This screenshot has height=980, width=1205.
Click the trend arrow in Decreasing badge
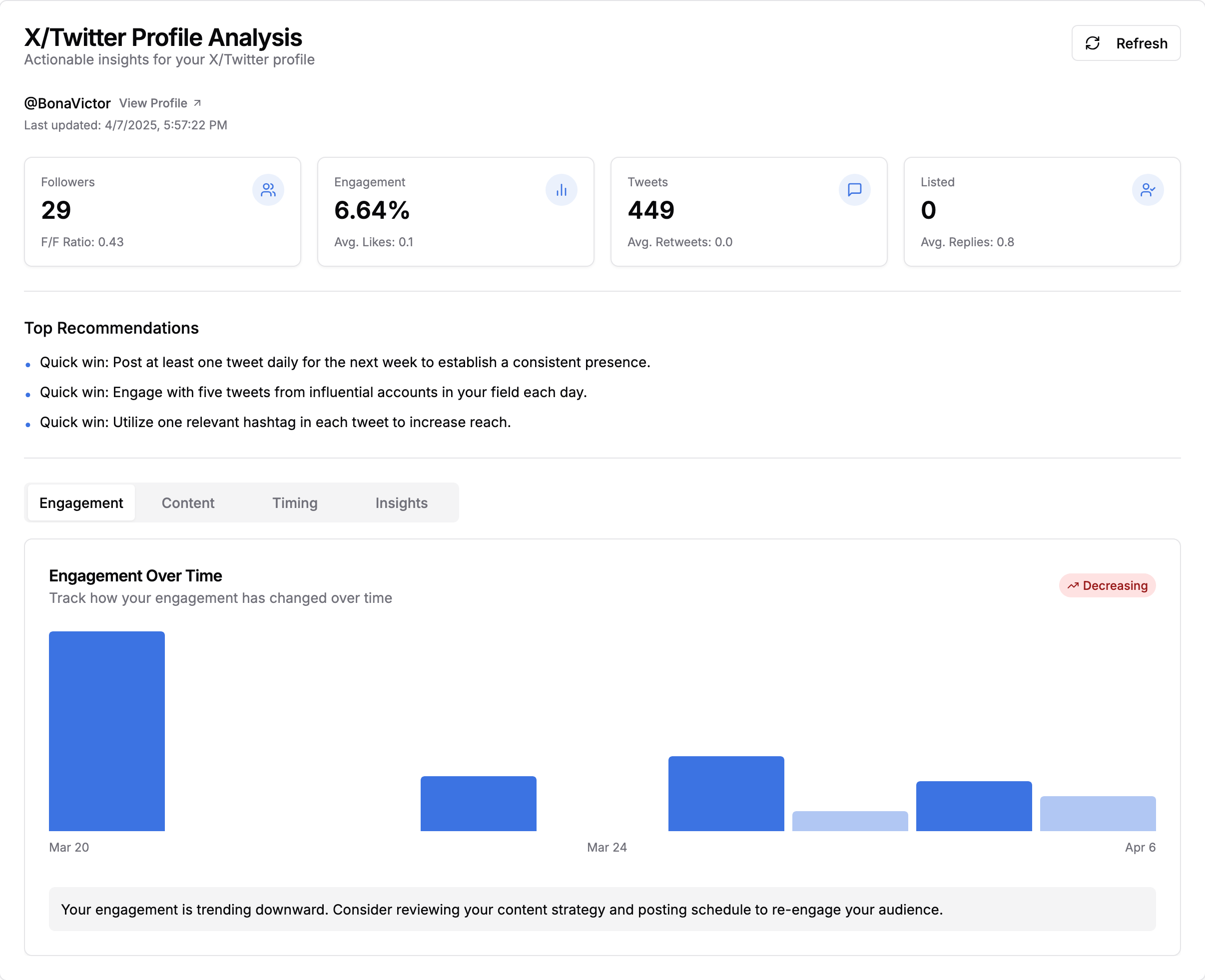[x=1072, y=585]
